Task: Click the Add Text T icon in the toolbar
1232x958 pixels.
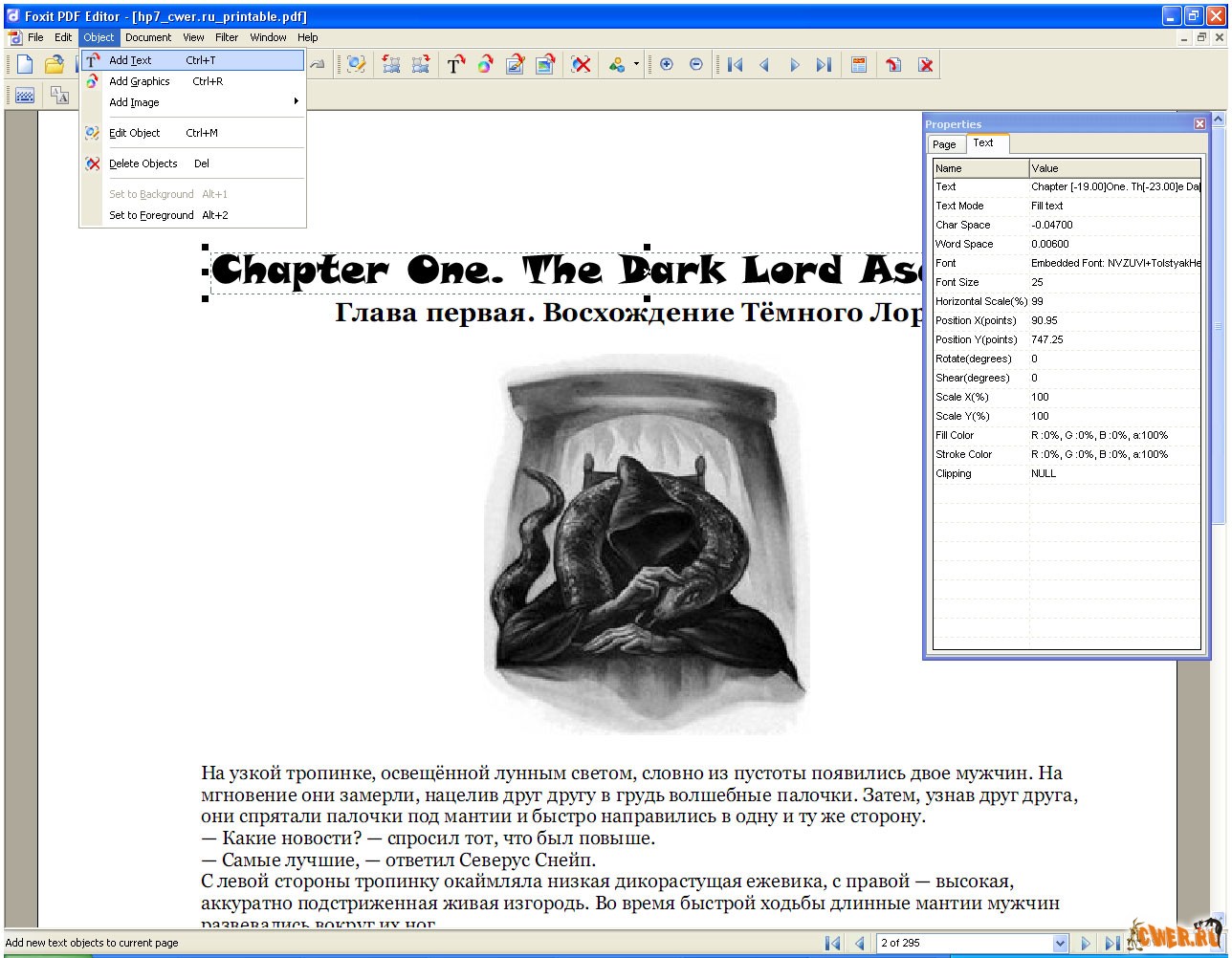Action: point(455,64)
